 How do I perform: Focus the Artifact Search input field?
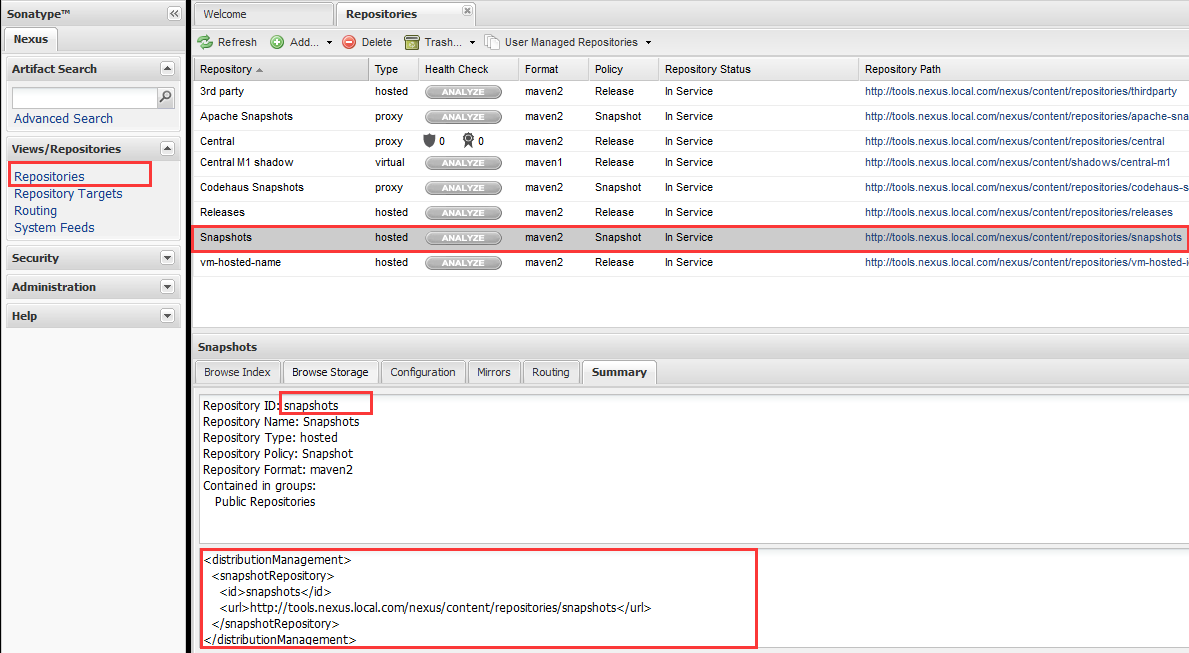point(84,98)
